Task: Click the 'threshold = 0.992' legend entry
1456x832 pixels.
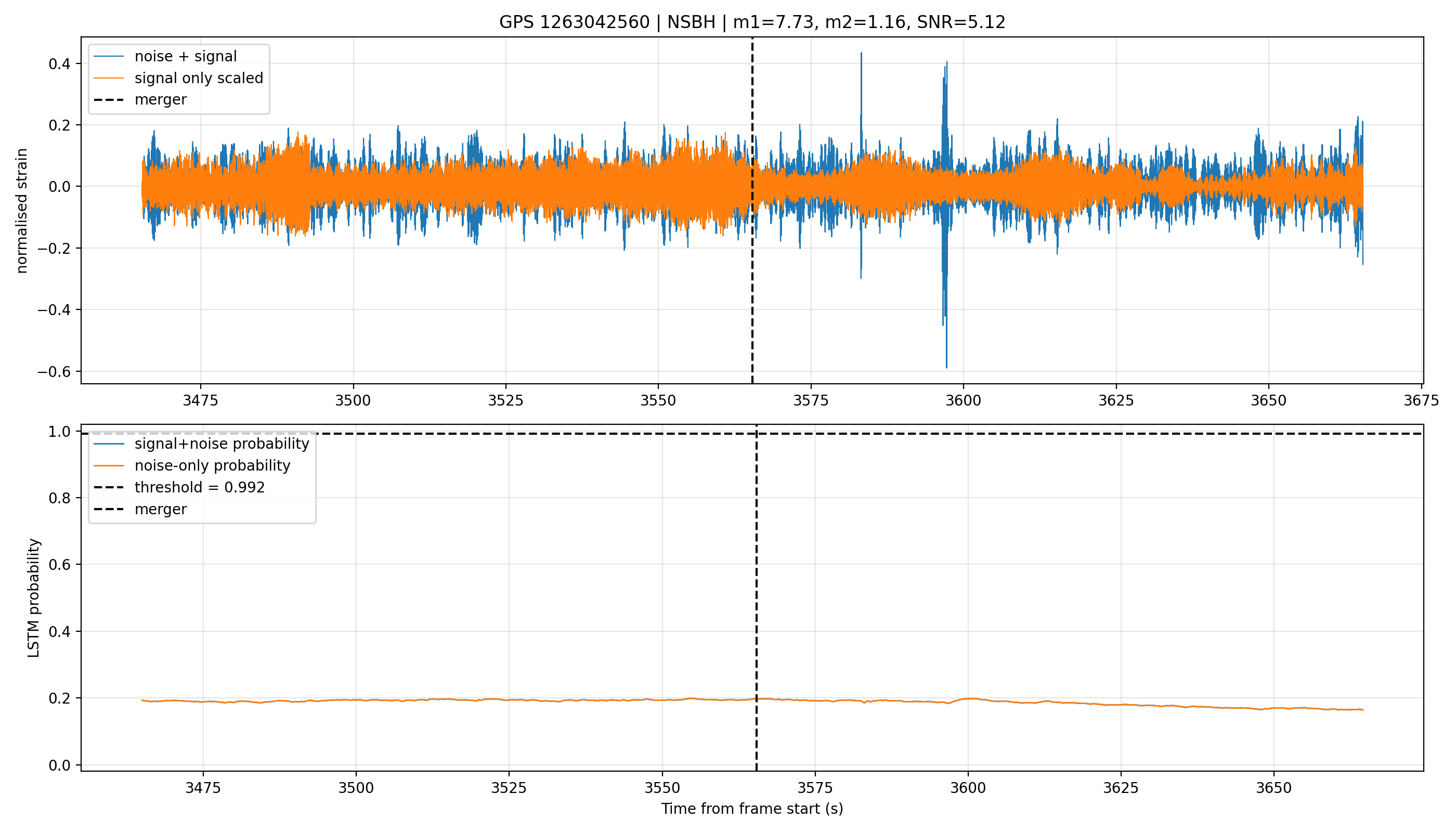Action: [x=179, y=487]
